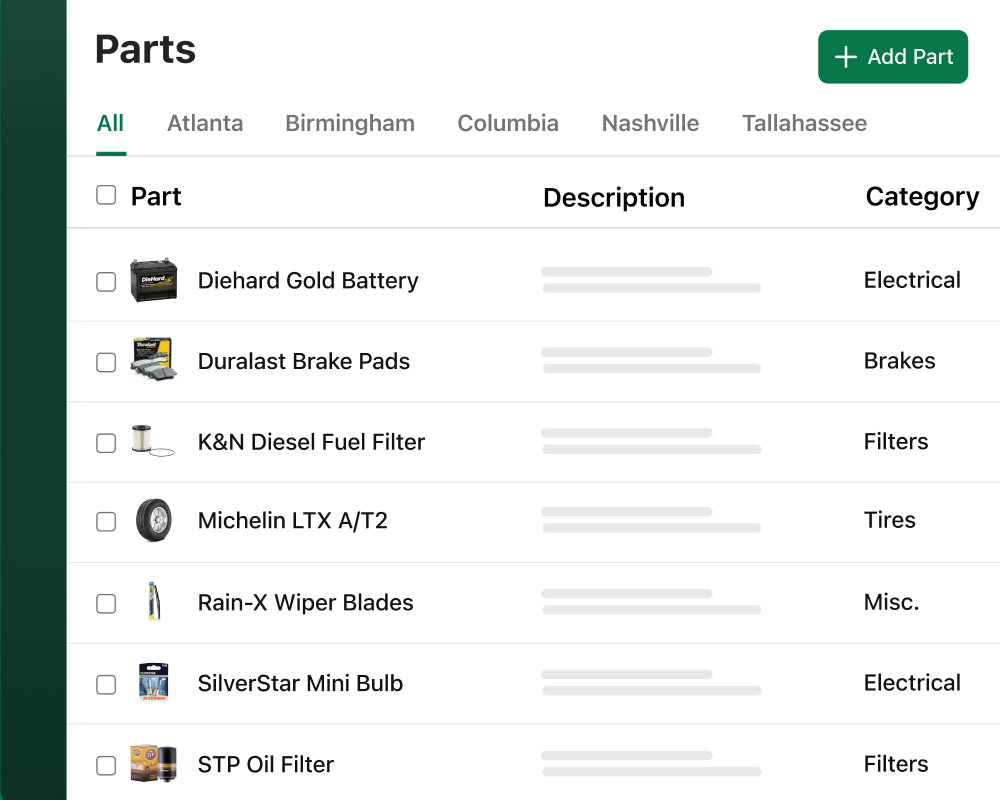The height and width of the screenshot is (800, 1000).
Task: Click the Add Part button
Action: (x=893, y=57)
